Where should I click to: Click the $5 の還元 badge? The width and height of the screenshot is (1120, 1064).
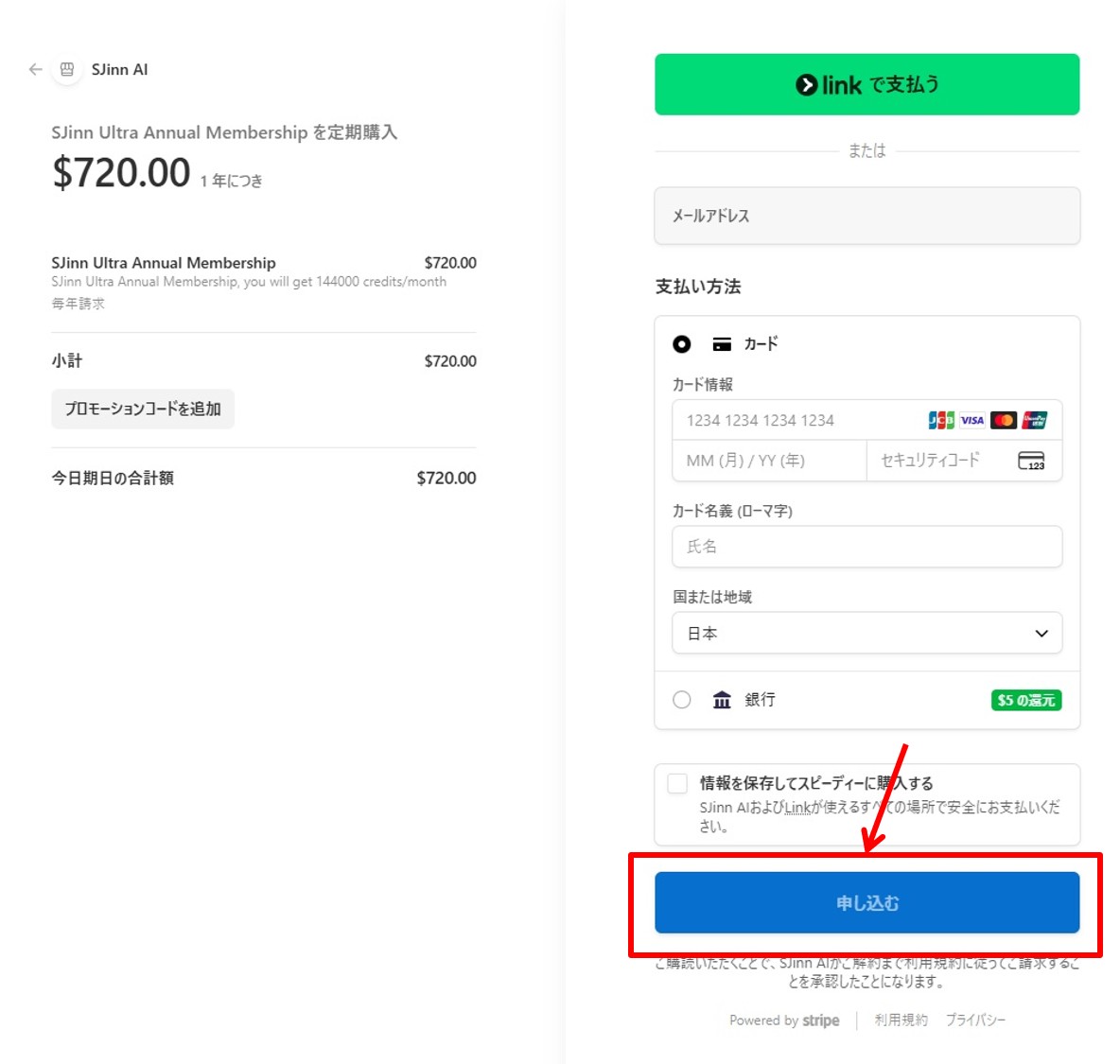pos(1025,700)
